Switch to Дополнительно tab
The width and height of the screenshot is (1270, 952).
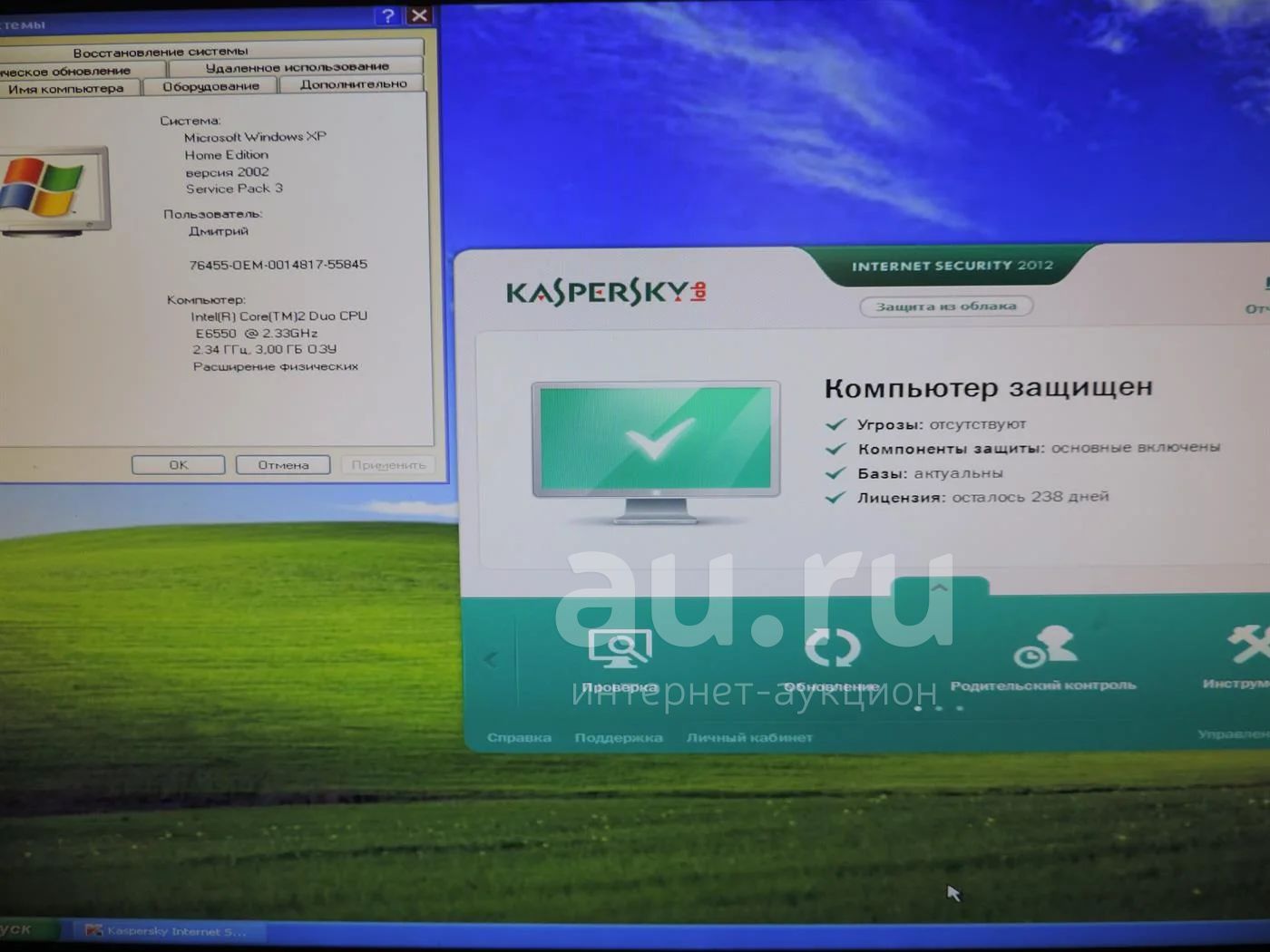353,84
